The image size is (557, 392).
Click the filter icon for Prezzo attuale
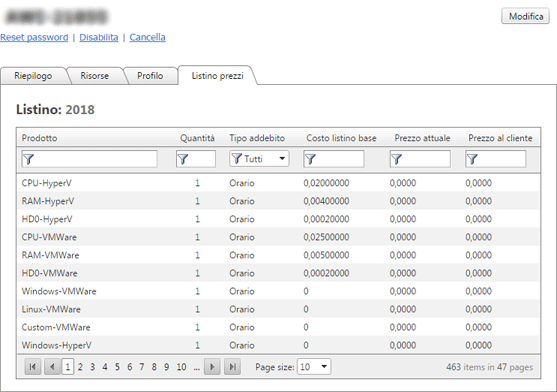click(x=397, y=159)
